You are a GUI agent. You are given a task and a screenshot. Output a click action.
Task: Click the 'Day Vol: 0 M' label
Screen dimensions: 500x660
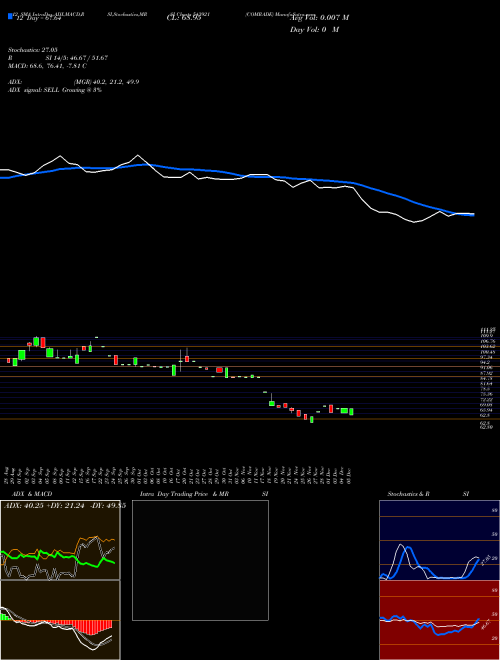click(314, 29)
